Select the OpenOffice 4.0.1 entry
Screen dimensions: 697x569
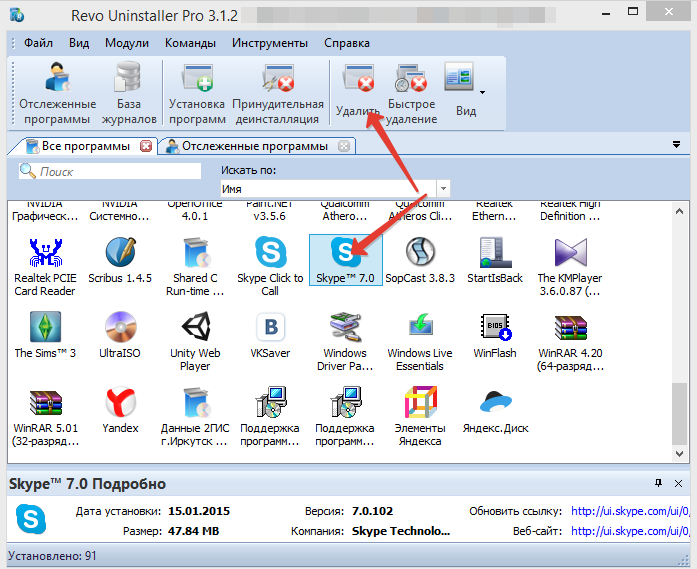click(x=195, y=212)
